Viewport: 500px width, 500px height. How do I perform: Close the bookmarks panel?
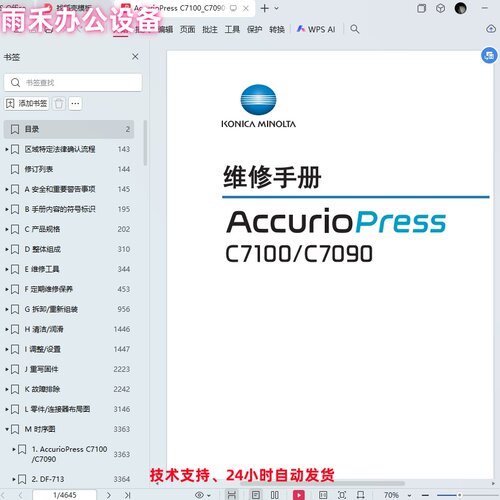click(x=135, y=56)
